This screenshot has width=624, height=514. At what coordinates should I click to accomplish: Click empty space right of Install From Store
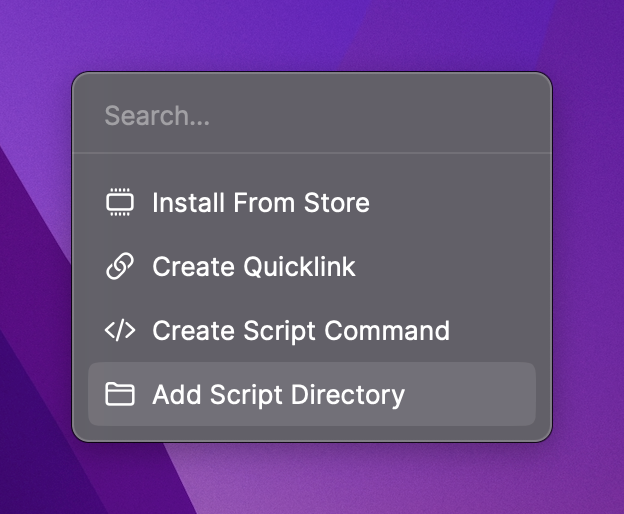point(460,203)
